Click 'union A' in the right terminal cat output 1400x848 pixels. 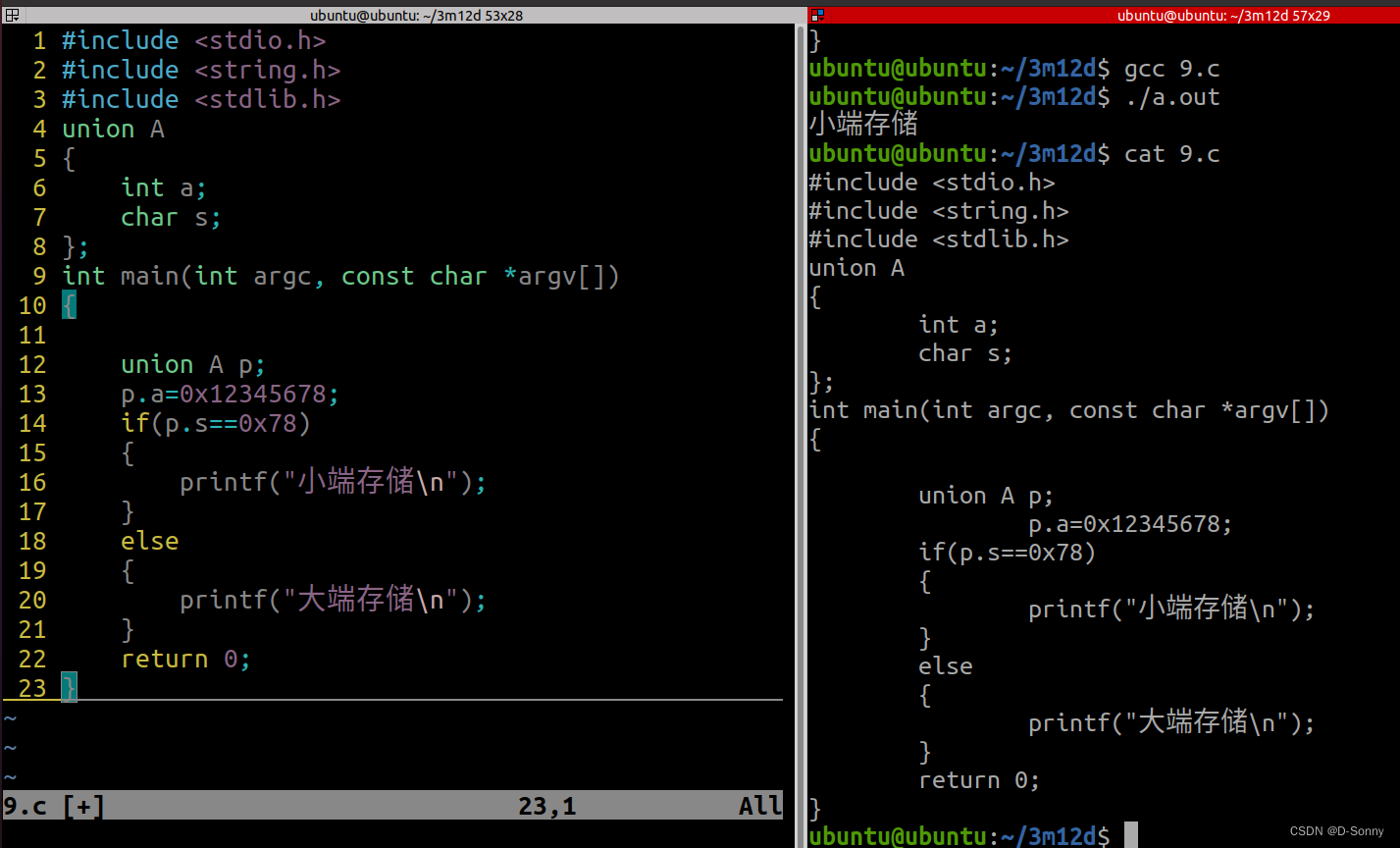pos(856,268)
